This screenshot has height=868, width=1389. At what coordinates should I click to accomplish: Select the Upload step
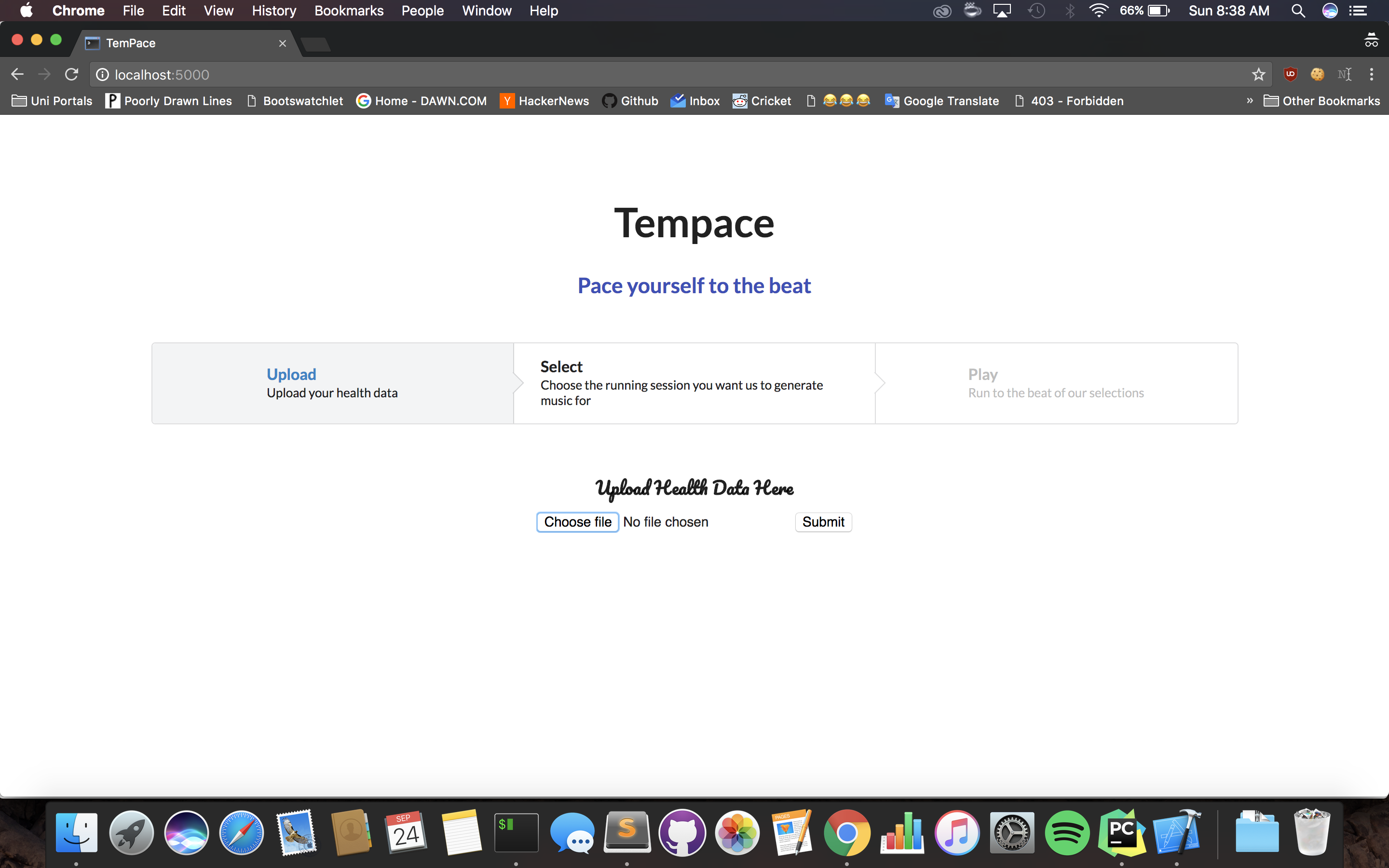pyautogui.click(x=332, y=383)
